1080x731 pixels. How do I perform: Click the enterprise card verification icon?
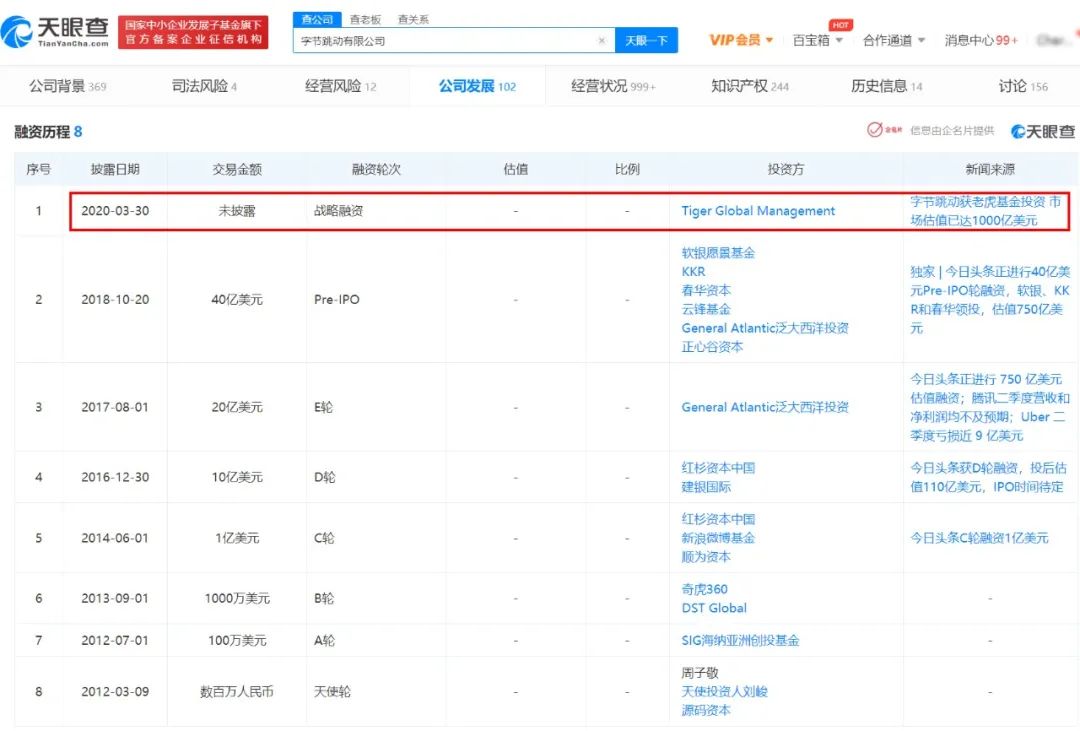click(x=884, y=130)
